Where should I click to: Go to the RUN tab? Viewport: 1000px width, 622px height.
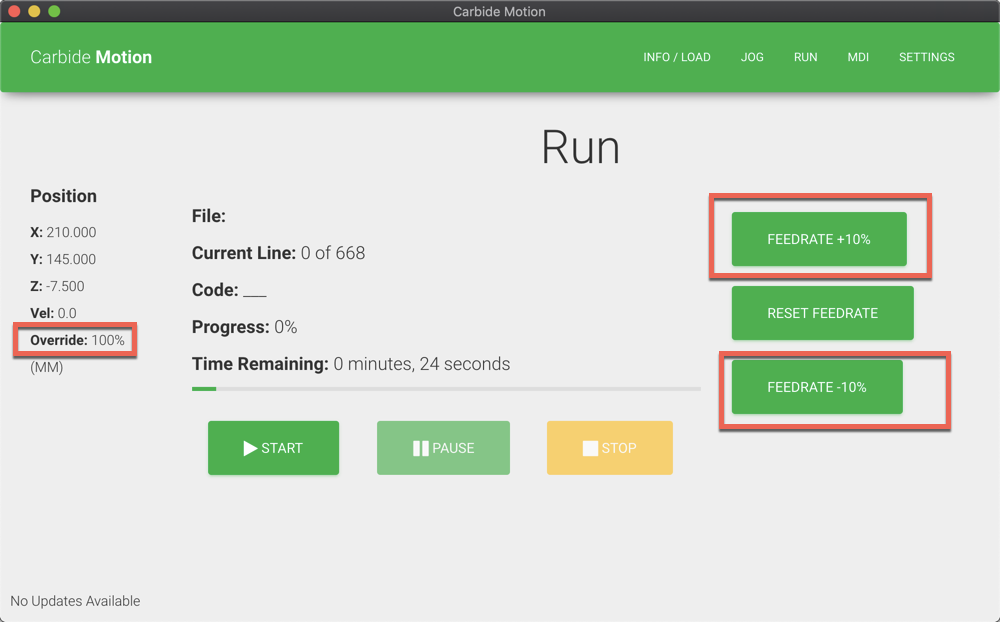[x=805, y=57]
